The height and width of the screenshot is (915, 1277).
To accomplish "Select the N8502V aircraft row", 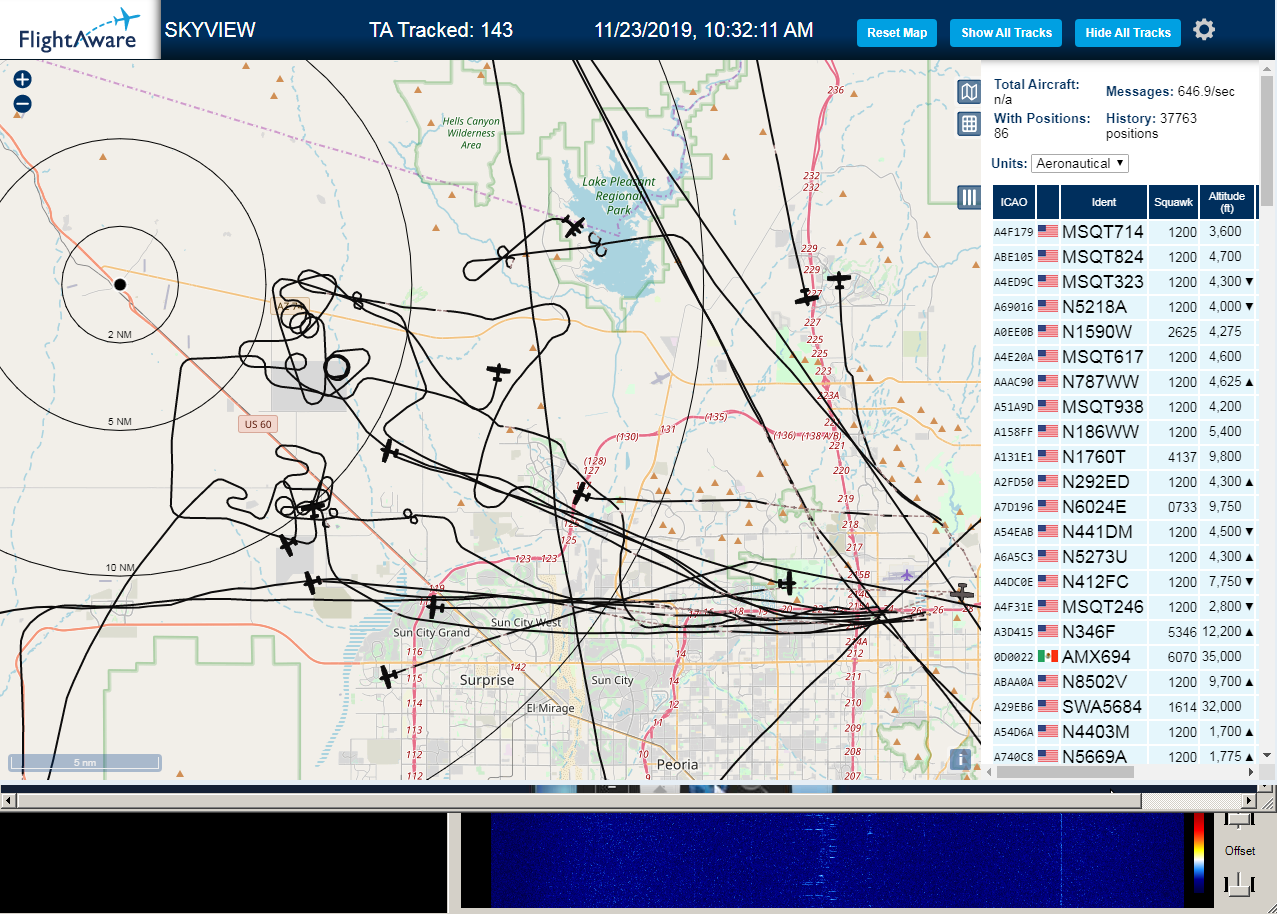I will click(x=1124, y=682).
